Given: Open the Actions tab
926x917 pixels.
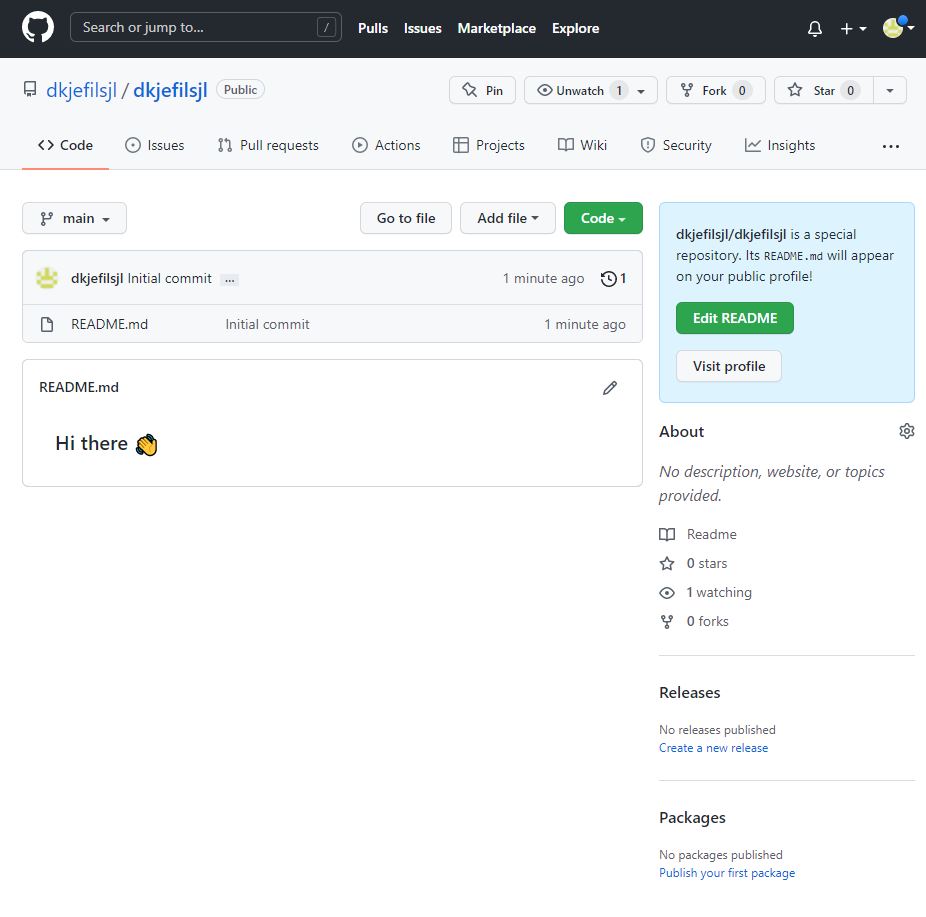Looking at the screenshot, I should 386,145.
